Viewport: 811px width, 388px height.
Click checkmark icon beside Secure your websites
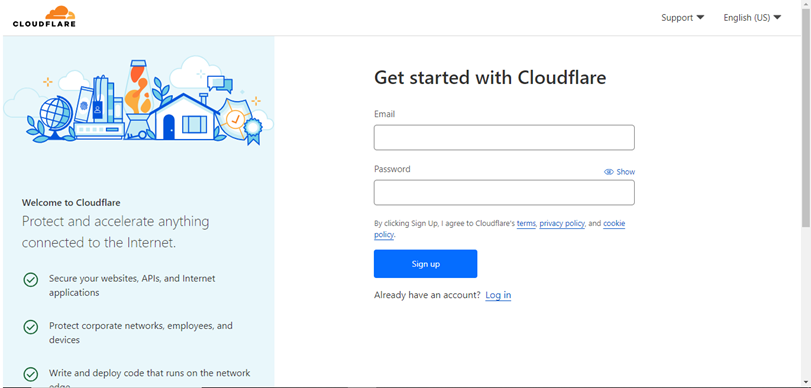coord(31,280)
